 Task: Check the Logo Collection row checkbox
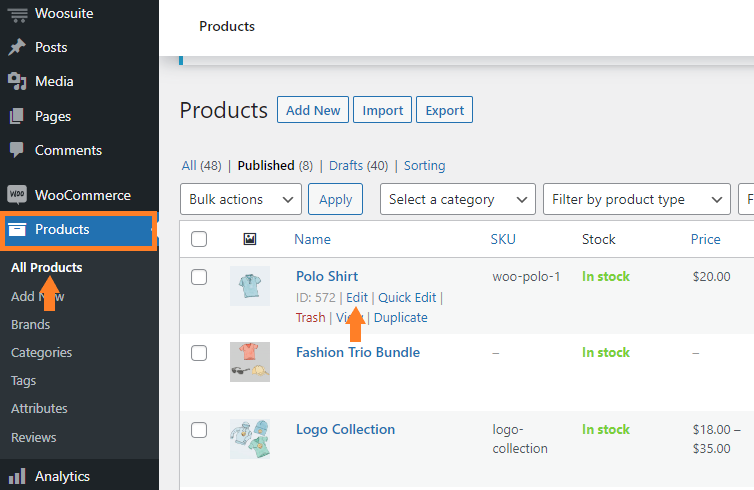[x=199, y=430]
